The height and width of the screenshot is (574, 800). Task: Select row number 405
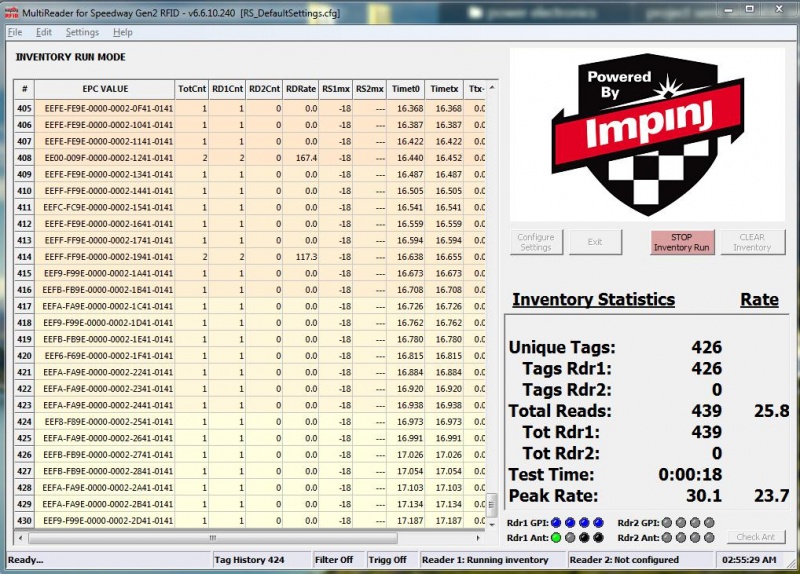tap(24, 108)
